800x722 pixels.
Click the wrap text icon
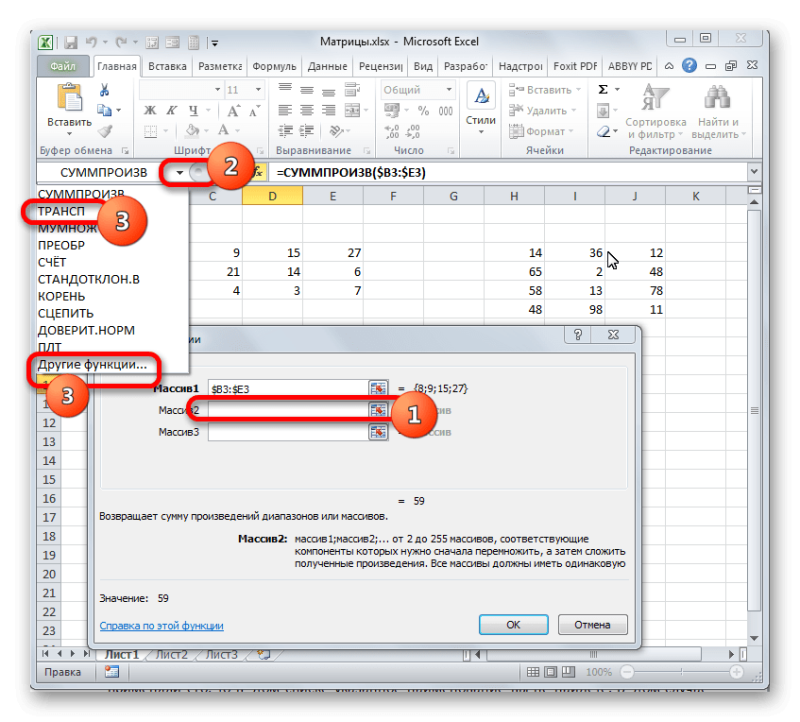point(352,89)
